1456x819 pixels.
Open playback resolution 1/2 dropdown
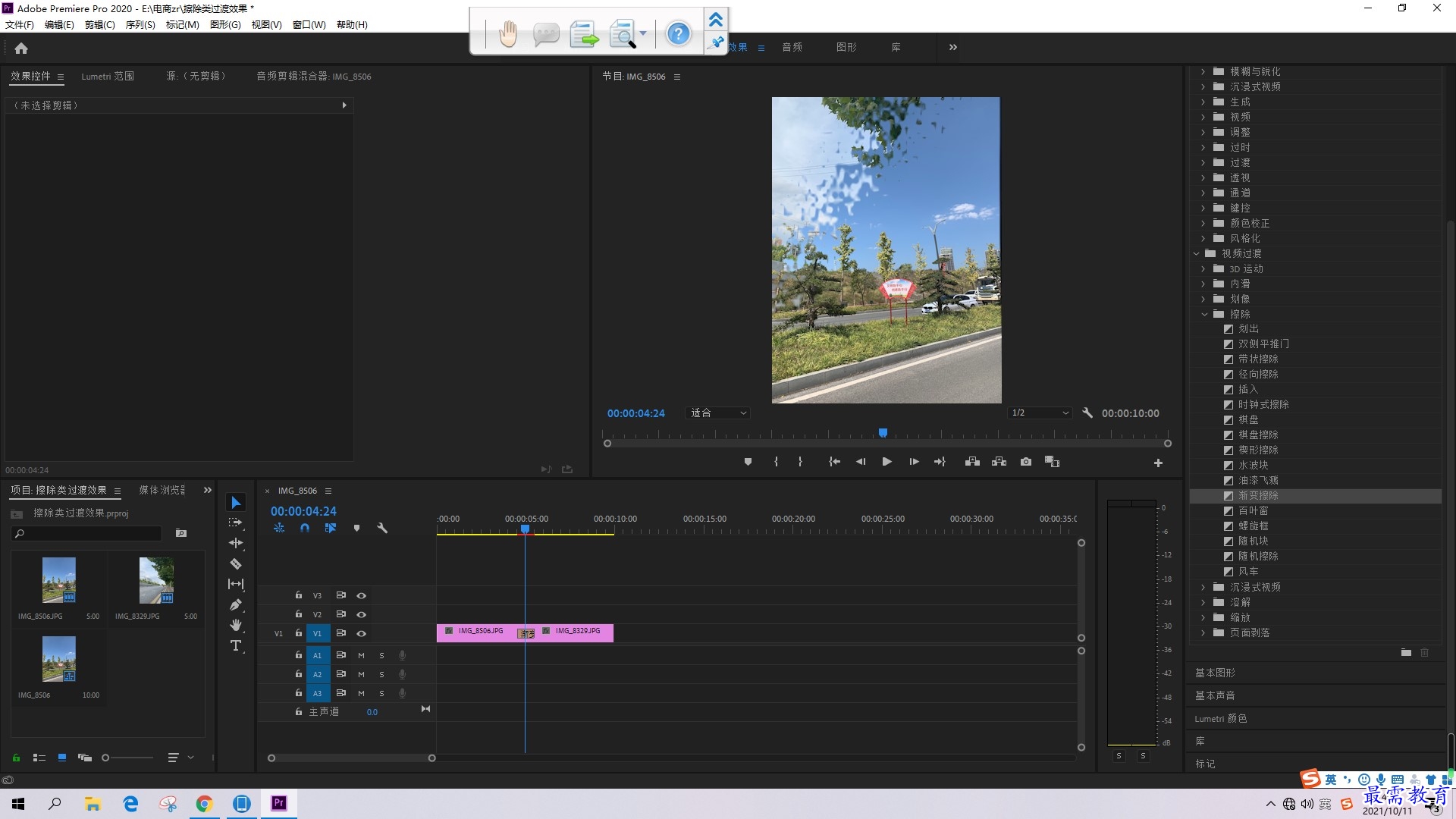click(x=1040, y=413)
